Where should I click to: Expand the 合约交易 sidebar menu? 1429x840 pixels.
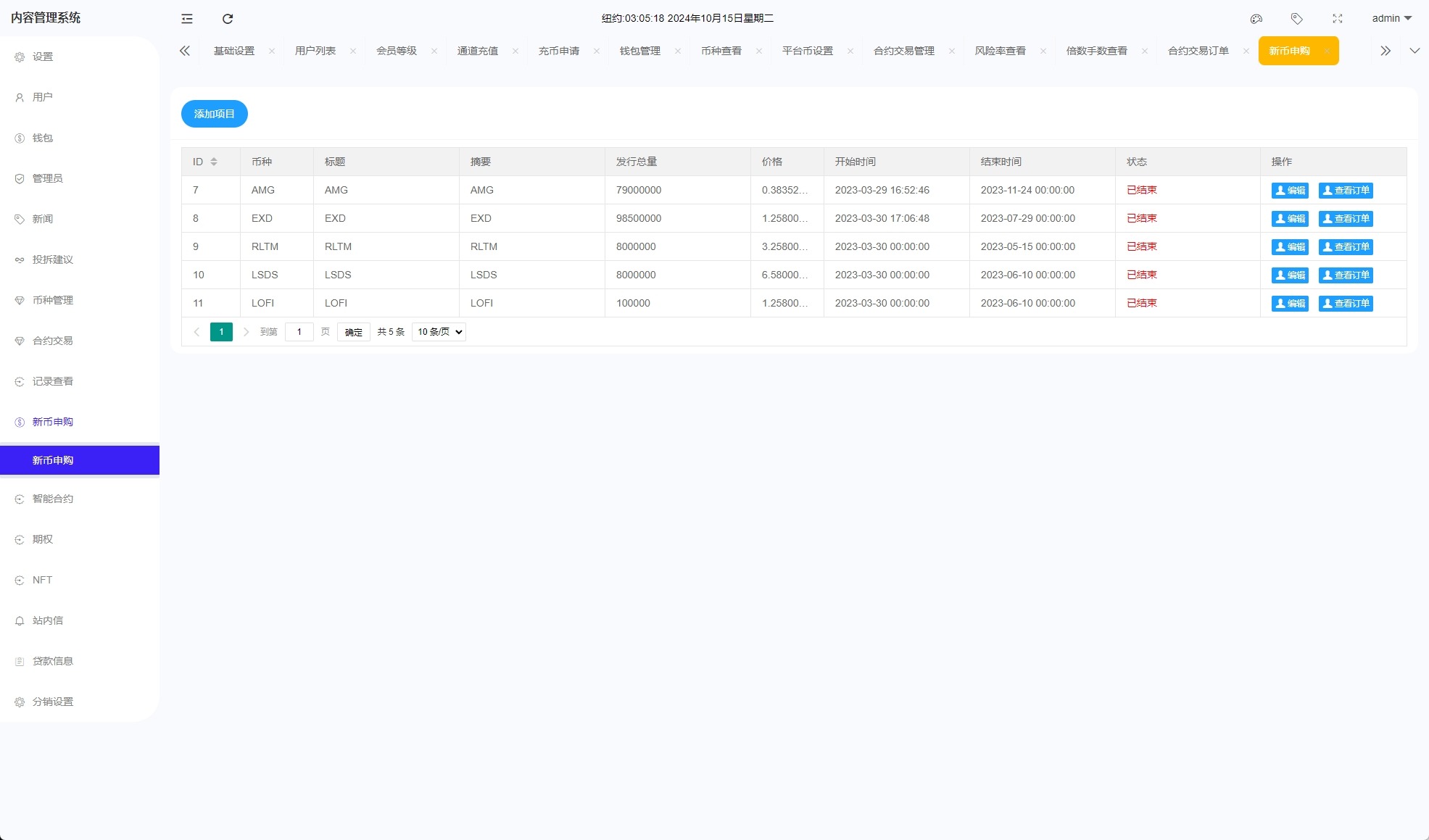(x=52, y=341)
